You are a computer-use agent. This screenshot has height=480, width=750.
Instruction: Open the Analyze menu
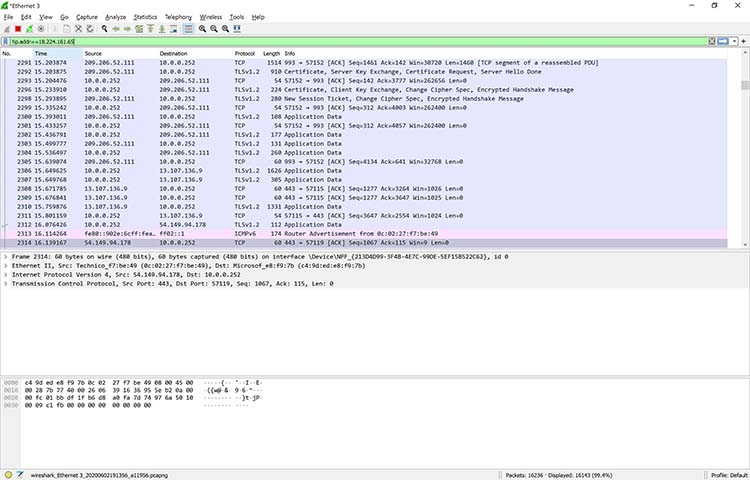115,17
